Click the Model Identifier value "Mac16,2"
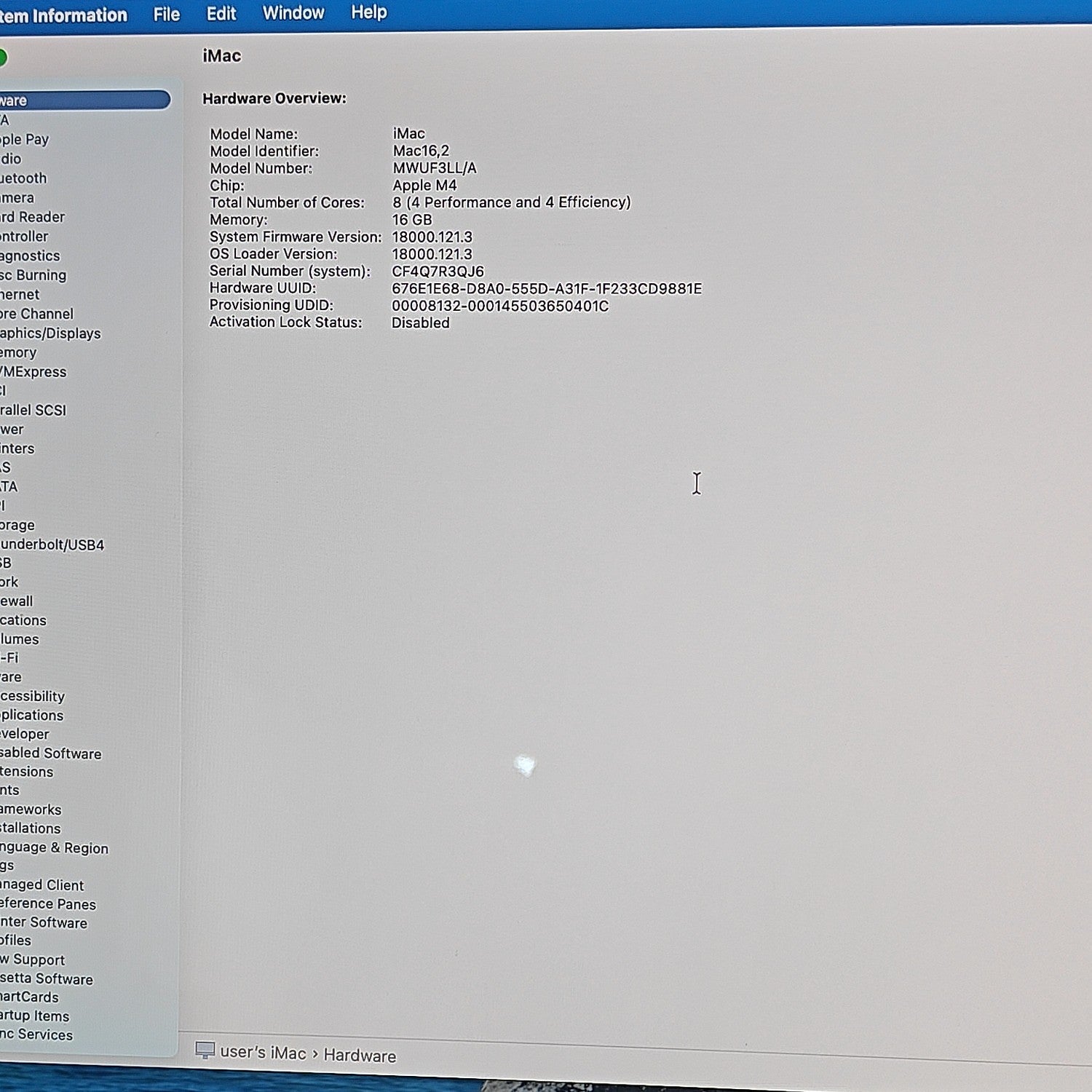The height and width of the screenshot is (1092, 1092). tap(421, 151)
